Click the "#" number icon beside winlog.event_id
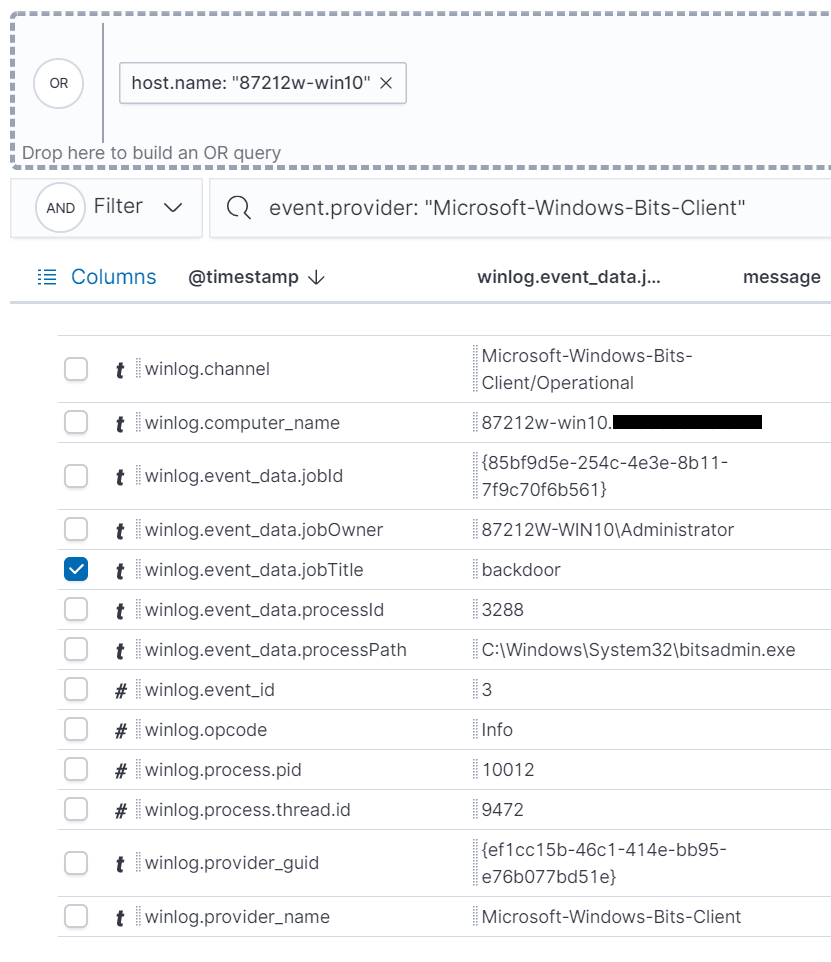Image resolution: width=831 pixels, height=962 pixels. pos(119,689)
